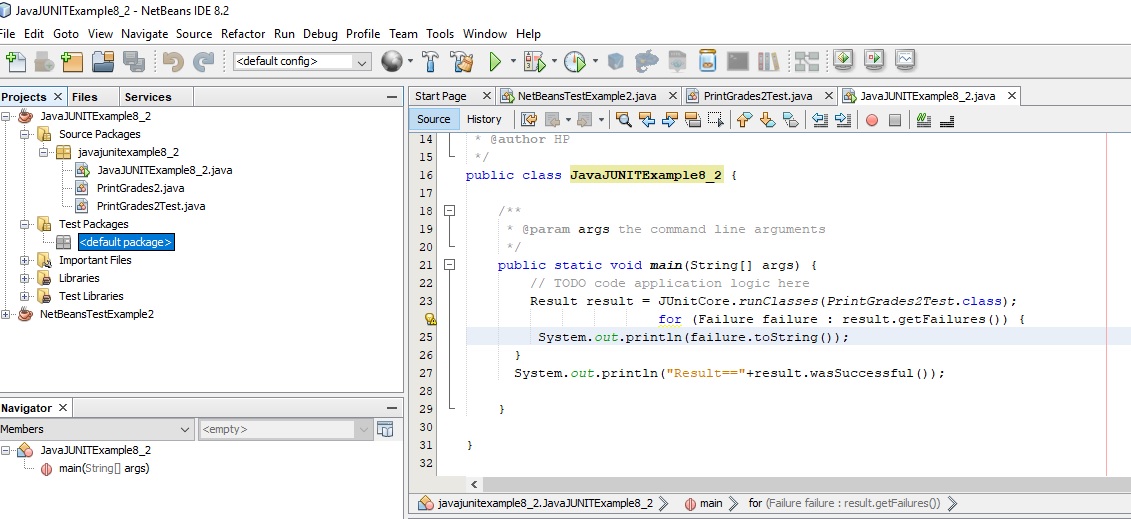Expand the Test Libraries node
The width and height of the screenshot is (1131, 519).
point(25,296)
